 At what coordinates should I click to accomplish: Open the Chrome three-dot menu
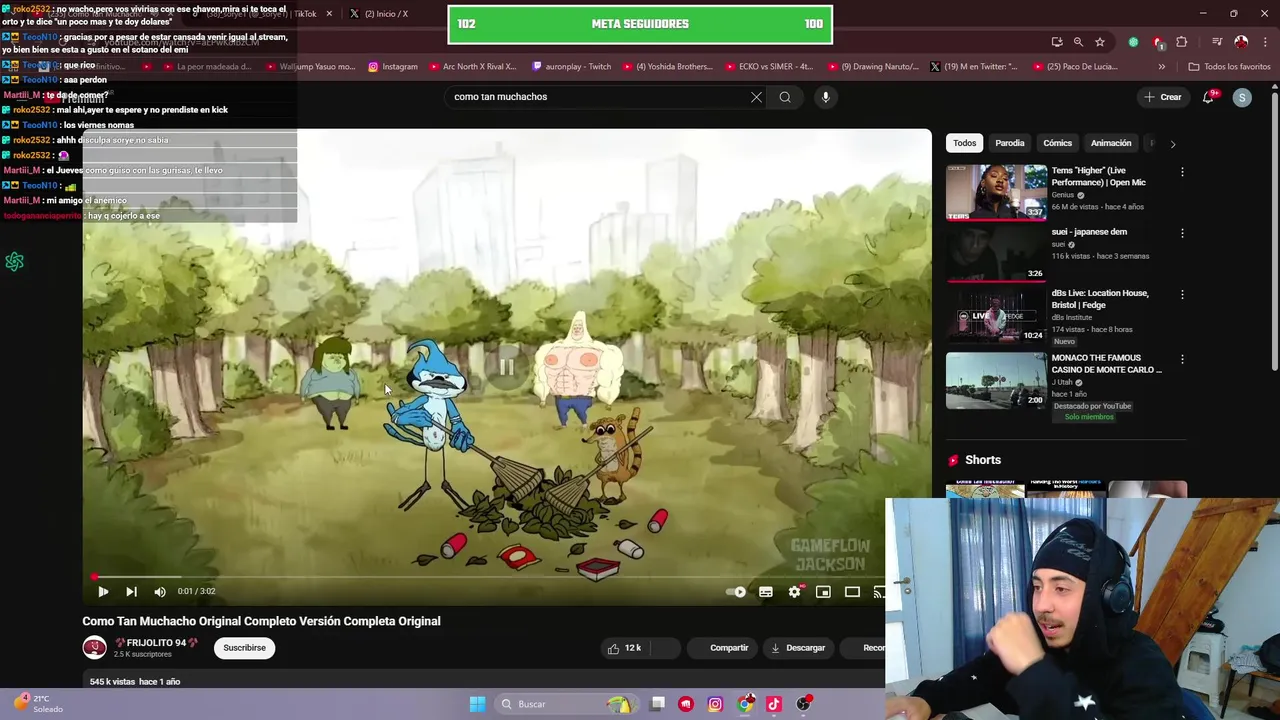click(x=1265, y=42)
